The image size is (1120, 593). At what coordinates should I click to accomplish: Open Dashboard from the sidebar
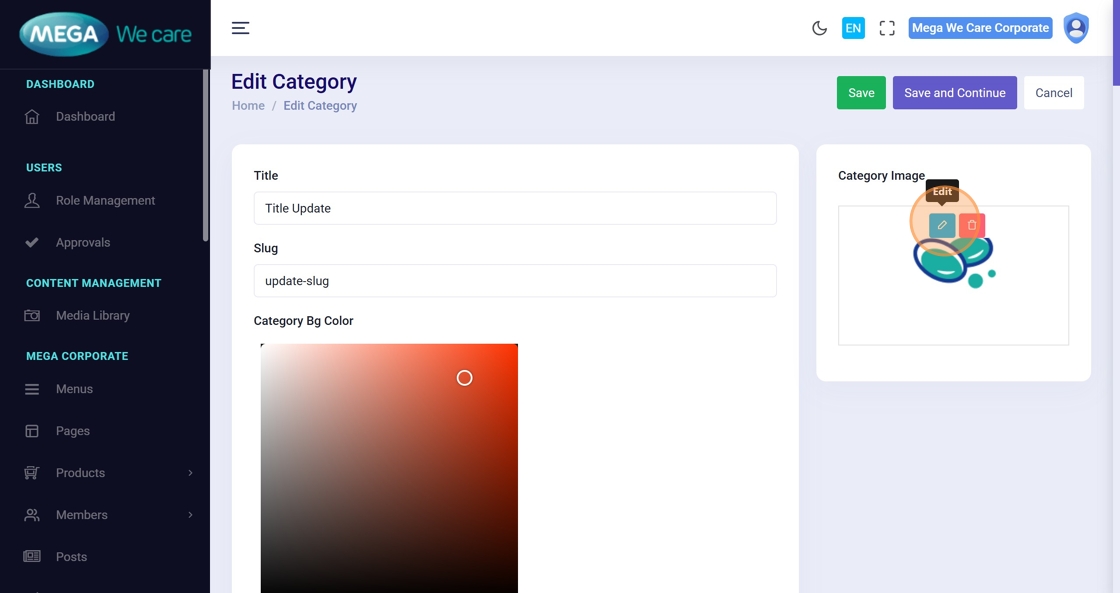point(85,117)
